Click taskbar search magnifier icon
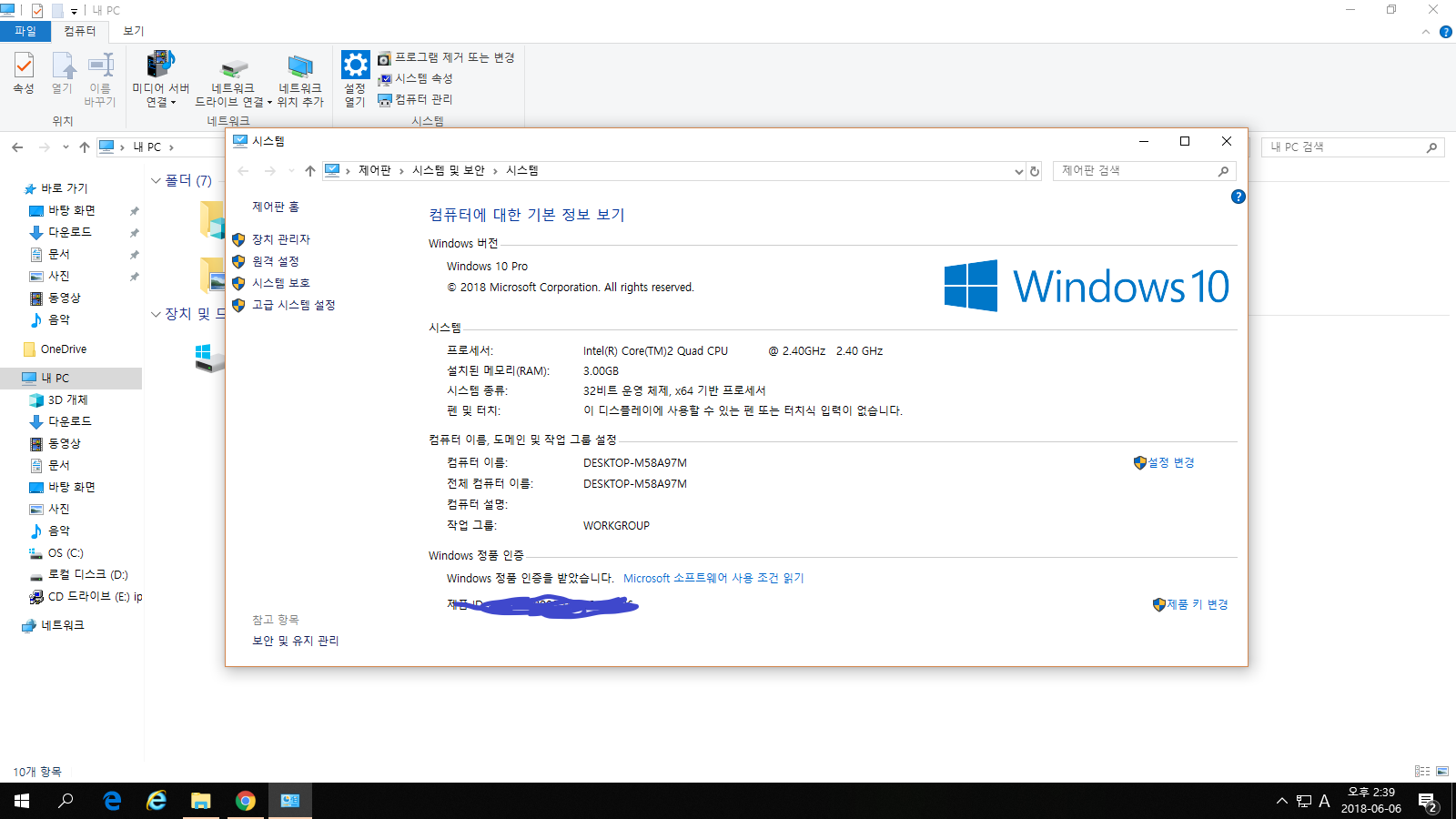This screenshot has width=1456, height=819. click(x=66, y=801)
